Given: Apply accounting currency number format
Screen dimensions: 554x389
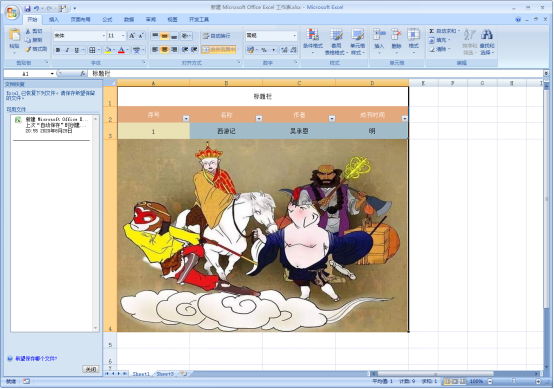Looking at the screenshot, I should pos(250,50).
